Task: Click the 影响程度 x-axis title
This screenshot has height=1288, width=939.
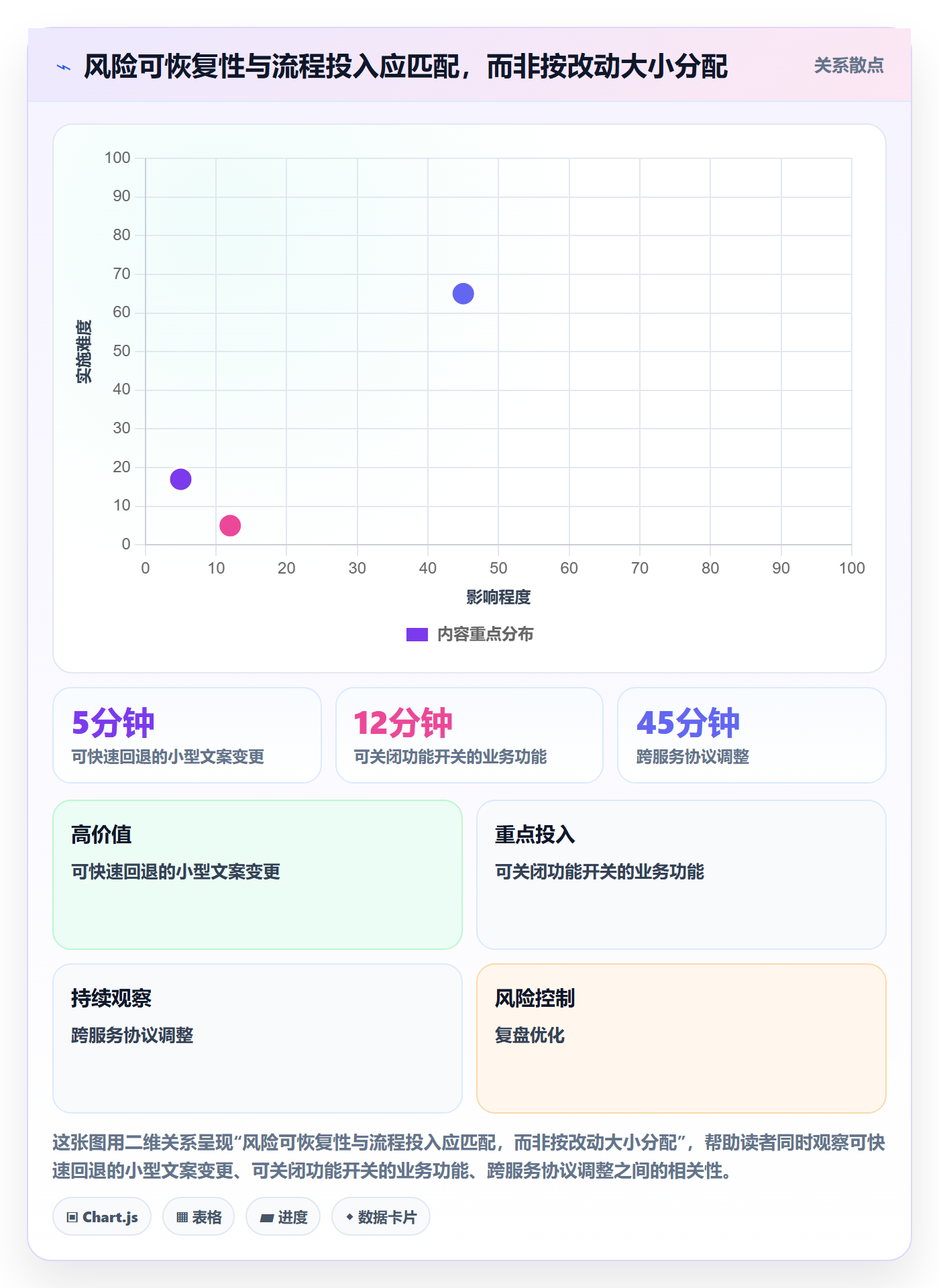Action: [x=498, y=597]
